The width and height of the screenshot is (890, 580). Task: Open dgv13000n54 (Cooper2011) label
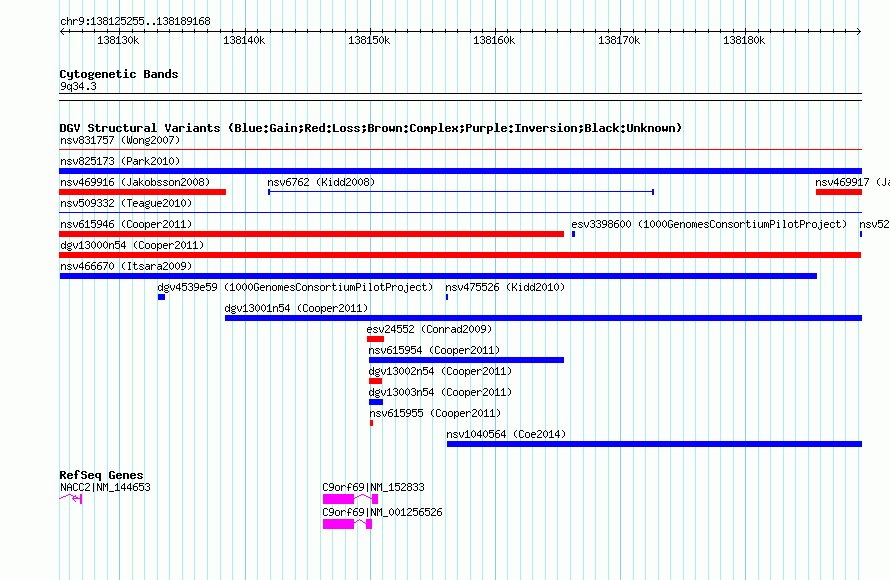coord(132,245)
